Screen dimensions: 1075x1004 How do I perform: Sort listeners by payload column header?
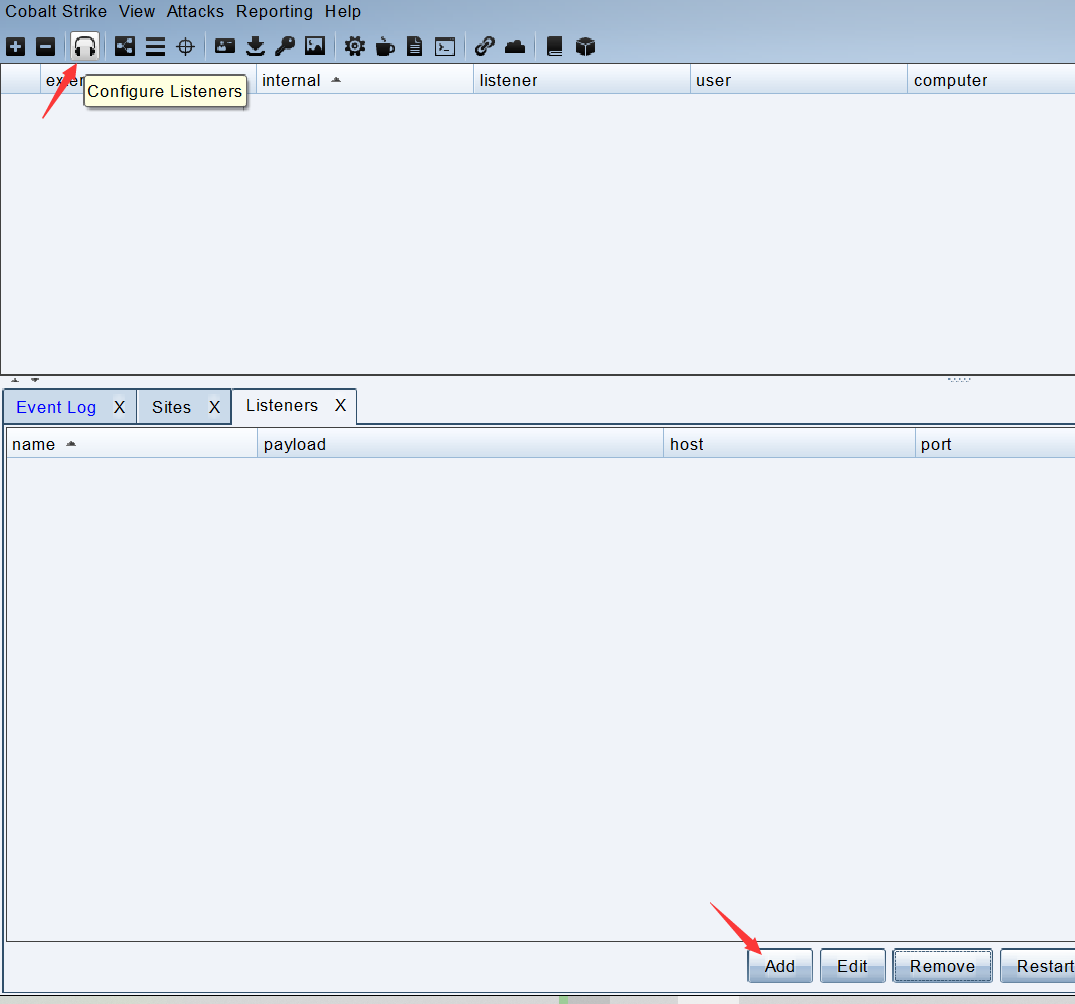tap(460, 444)
